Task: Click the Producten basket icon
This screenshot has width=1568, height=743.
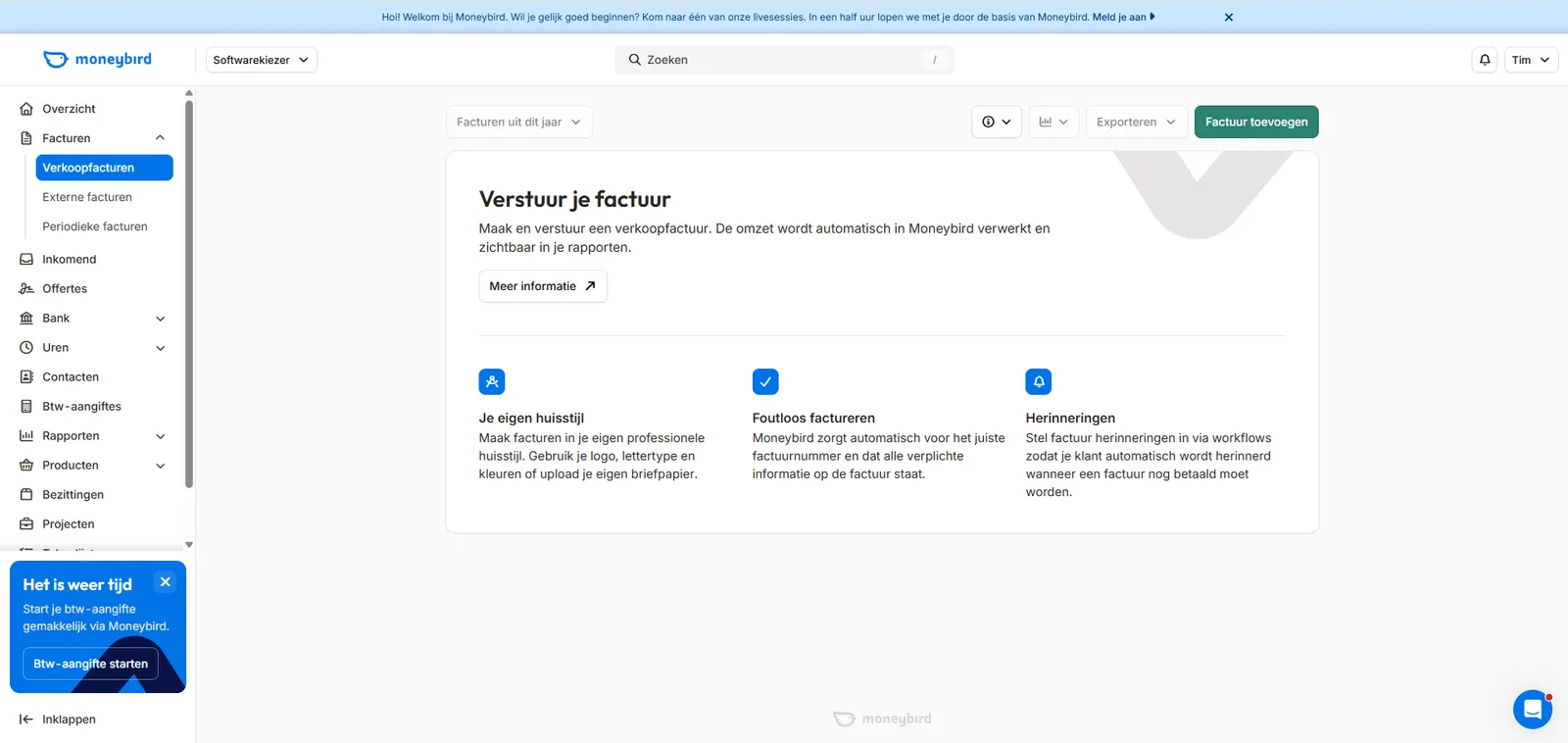Action: coord(26,465)
